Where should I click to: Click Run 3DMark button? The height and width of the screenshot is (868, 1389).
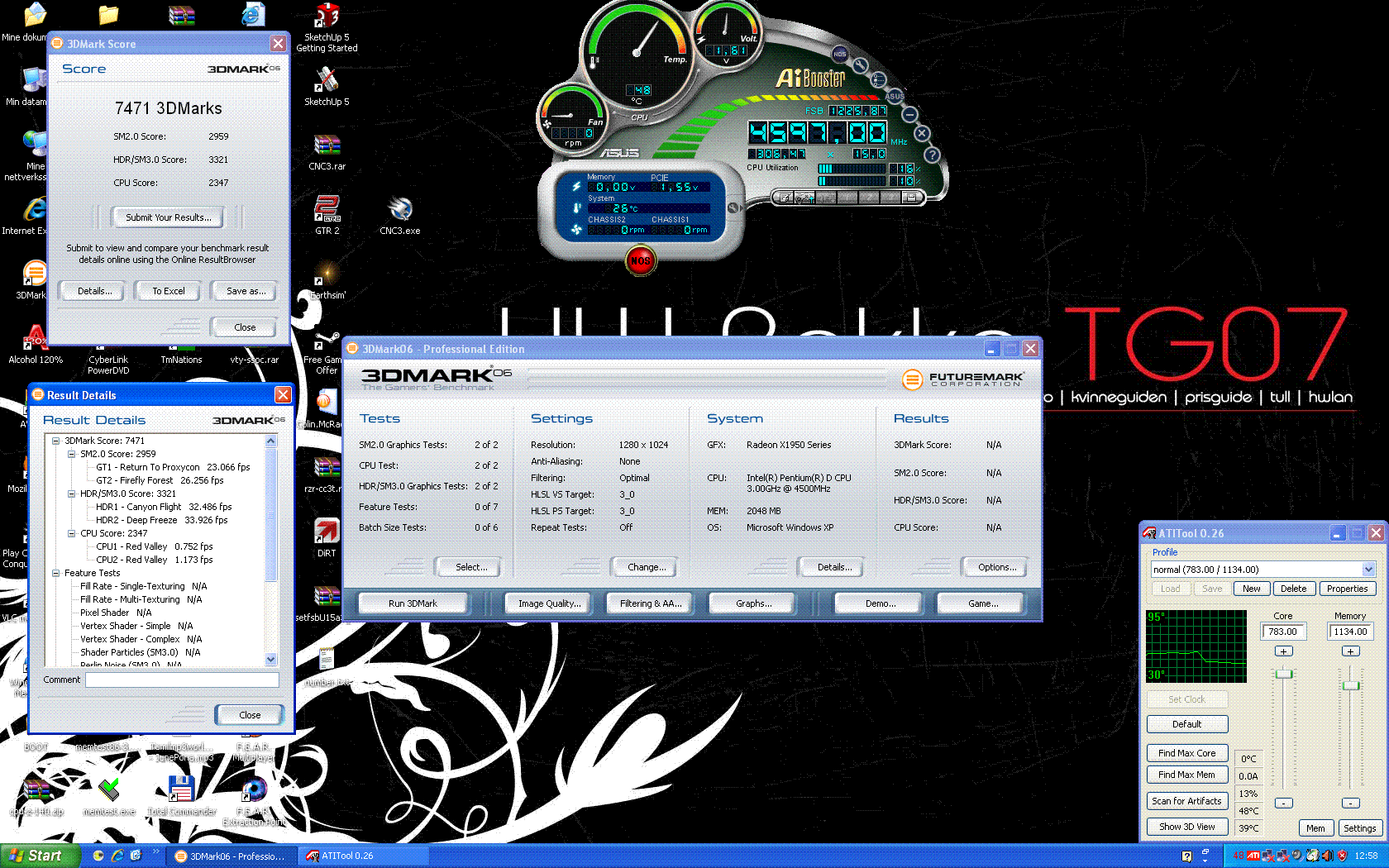point(413,603)
